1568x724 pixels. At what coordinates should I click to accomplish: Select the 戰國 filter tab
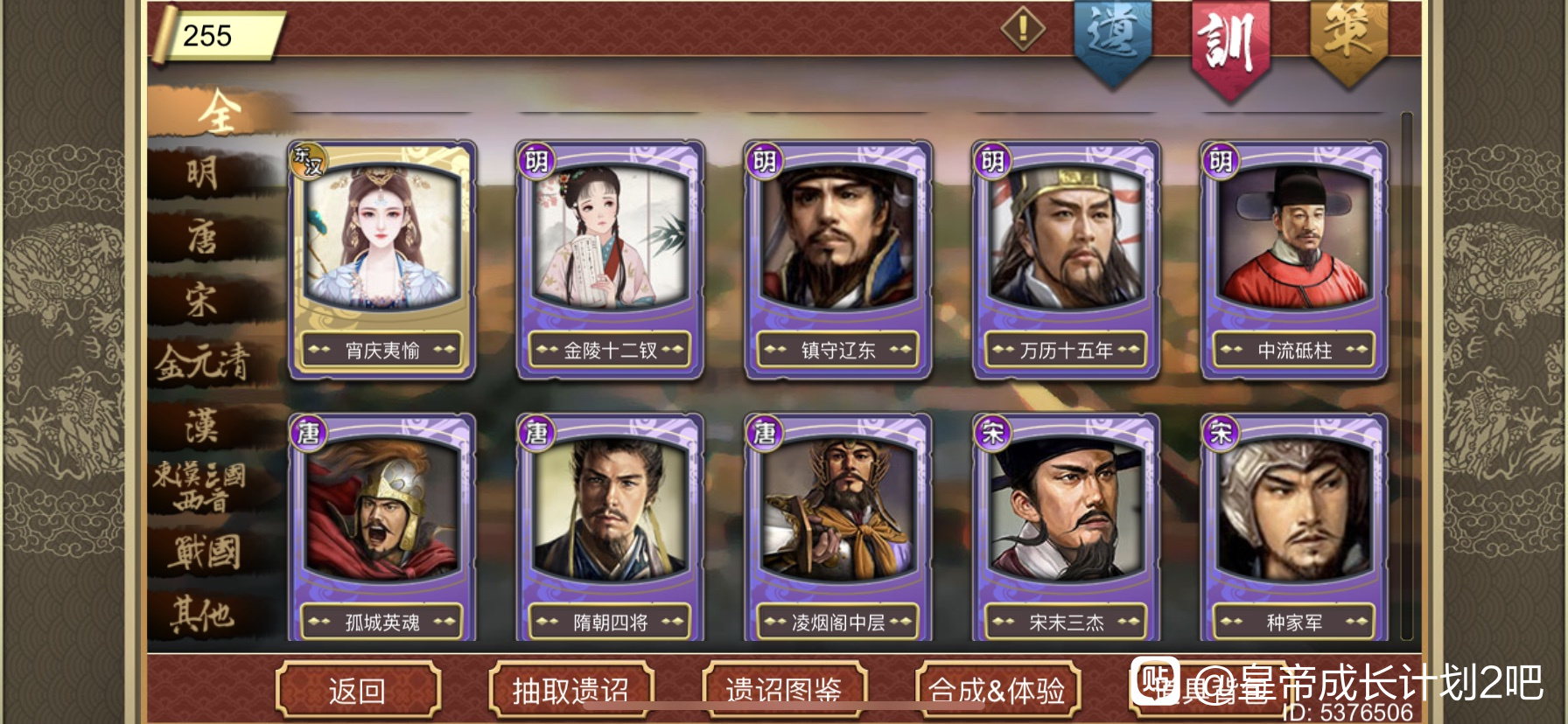tap(206, 553)
